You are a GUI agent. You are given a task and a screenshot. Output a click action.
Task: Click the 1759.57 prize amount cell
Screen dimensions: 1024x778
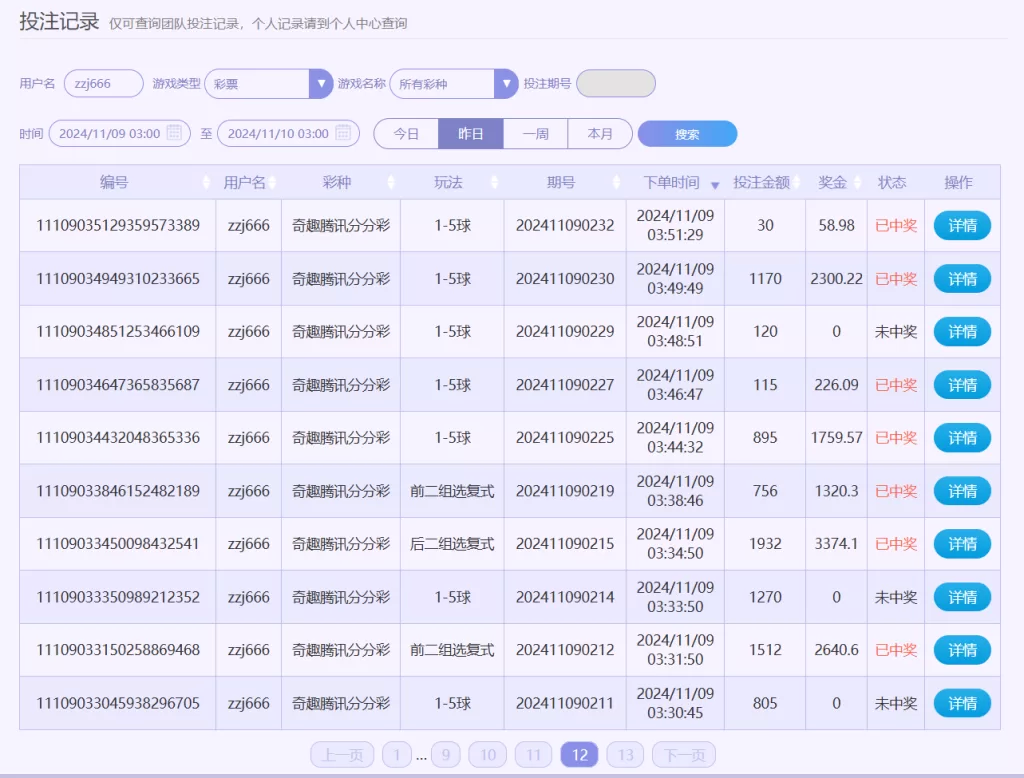(837, 438)
